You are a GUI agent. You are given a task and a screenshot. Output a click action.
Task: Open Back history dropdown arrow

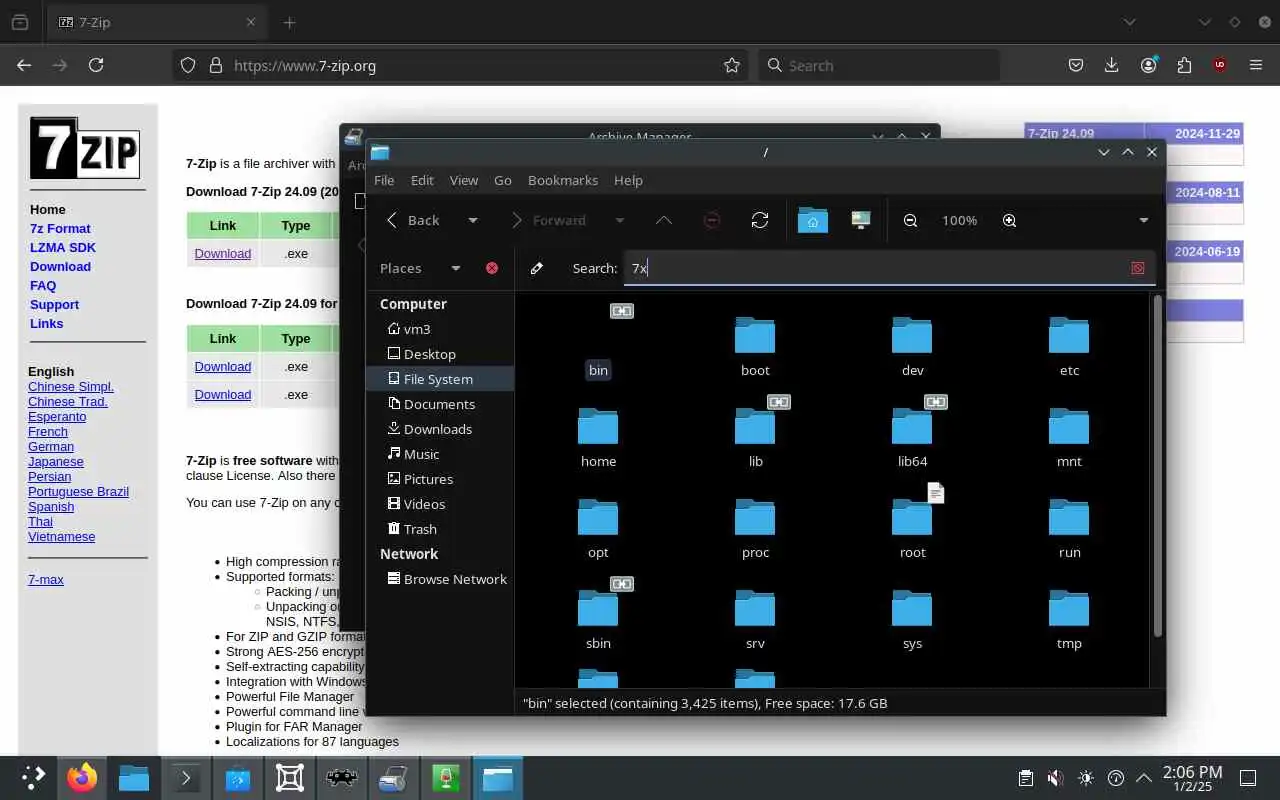click(473, 220)
